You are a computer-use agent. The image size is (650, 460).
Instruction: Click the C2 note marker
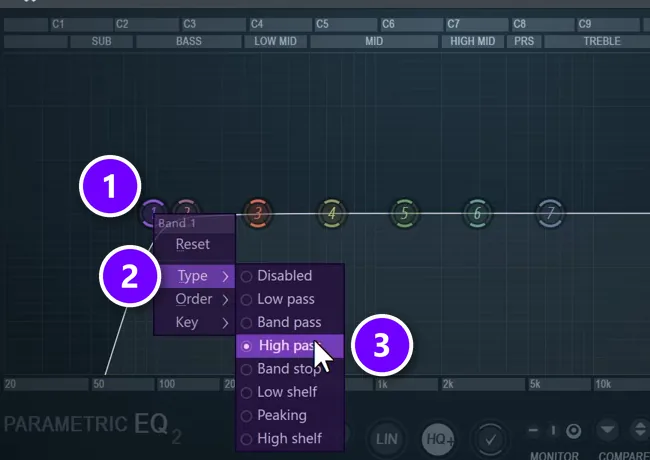(122, 24)
